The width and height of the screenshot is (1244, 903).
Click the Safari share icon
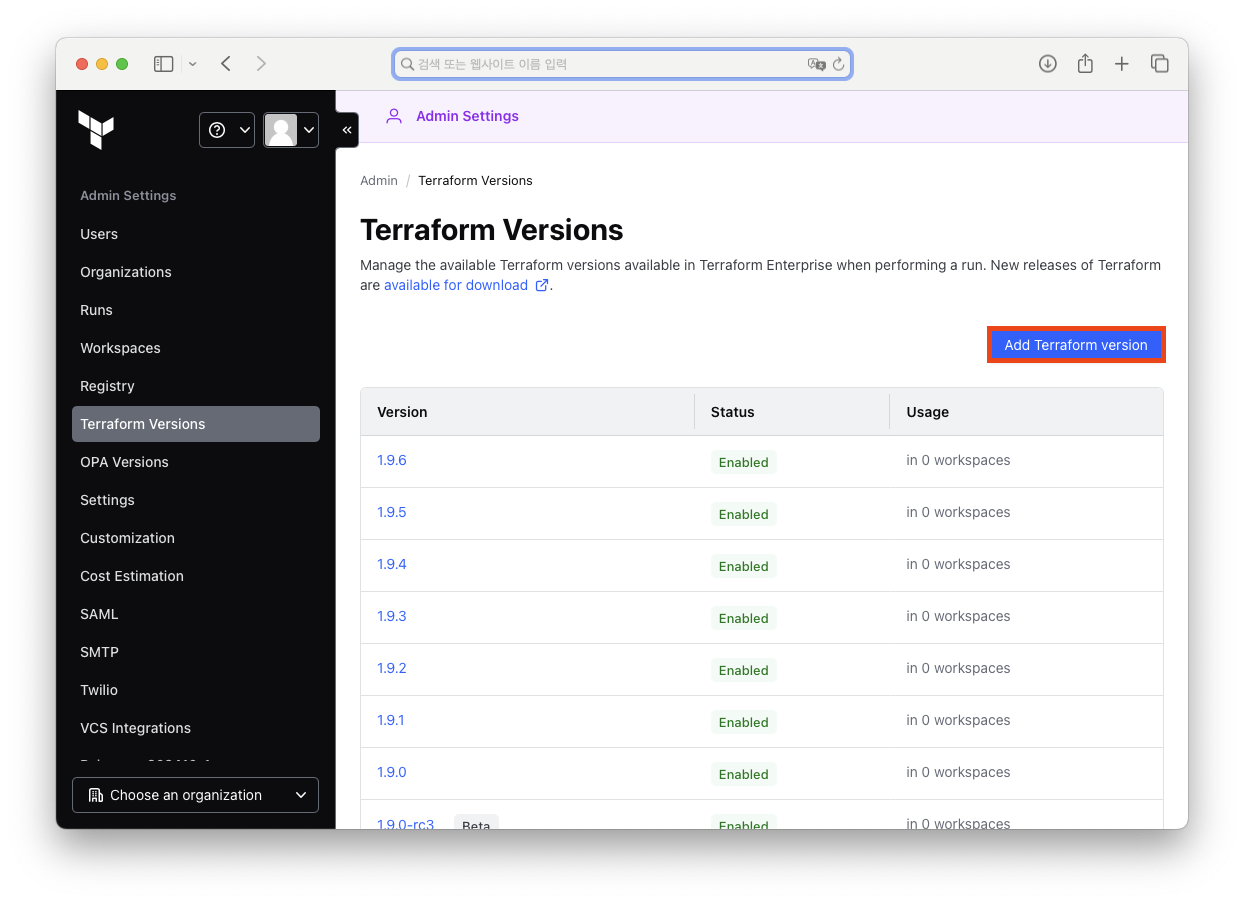[x=1085, y=64]
